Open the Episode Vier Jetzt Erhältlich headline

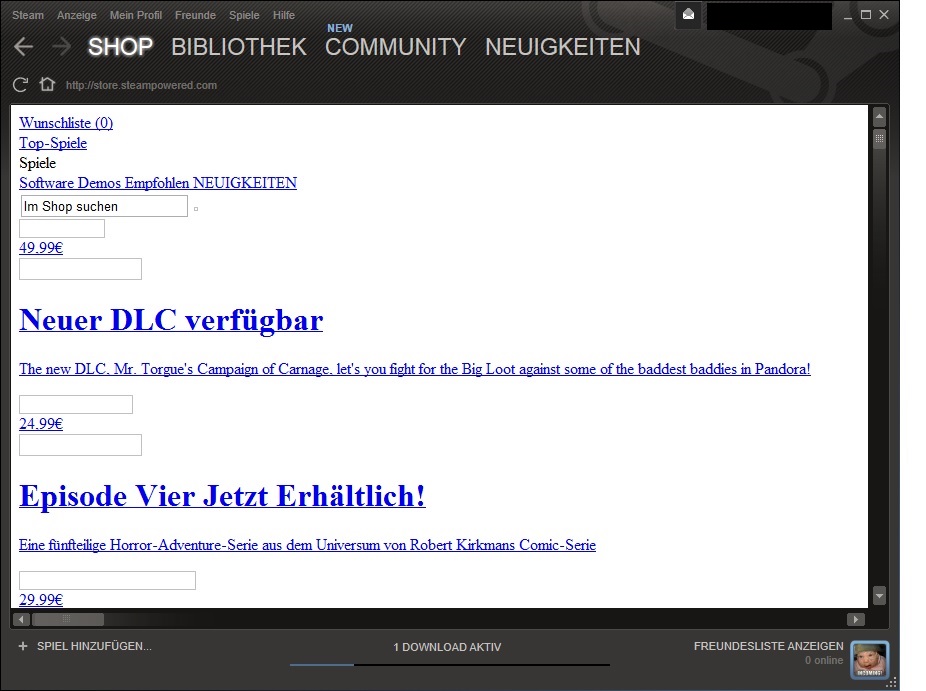(222, 496)
